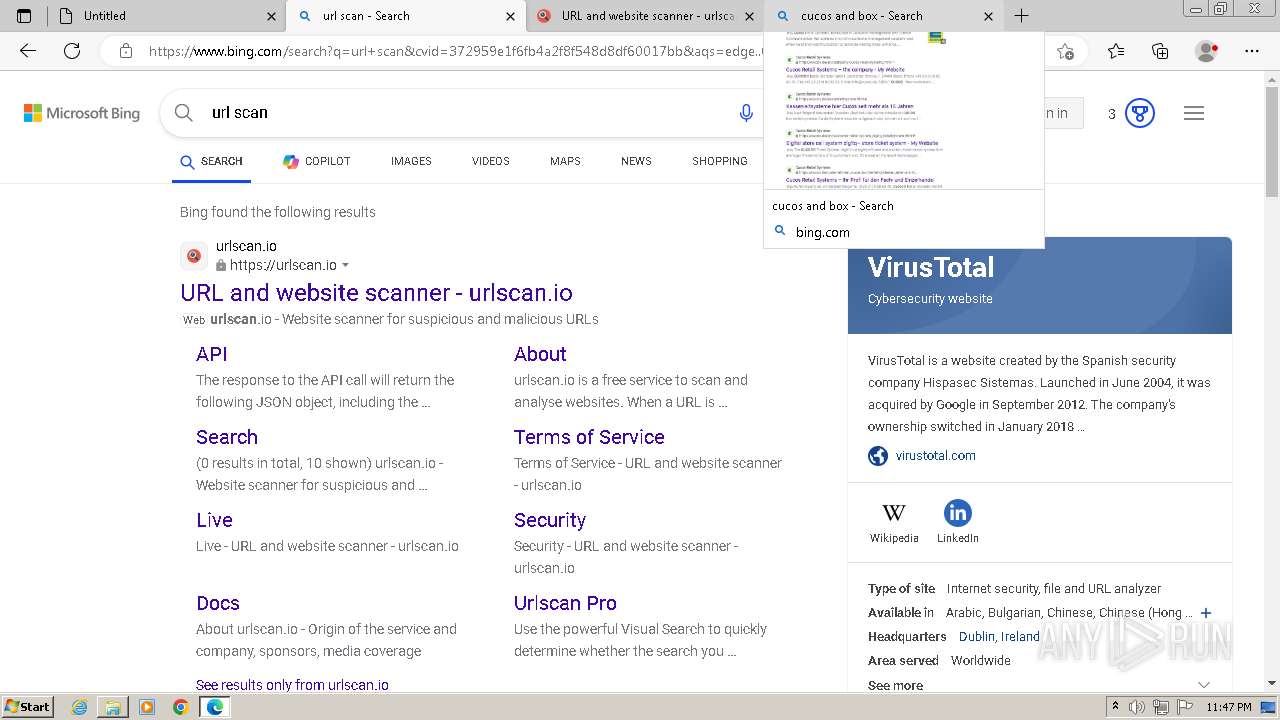Open LinkedIn icon for VirusTotal
The height and width of the screenshot is (720, 1280).
coord(957,513)
